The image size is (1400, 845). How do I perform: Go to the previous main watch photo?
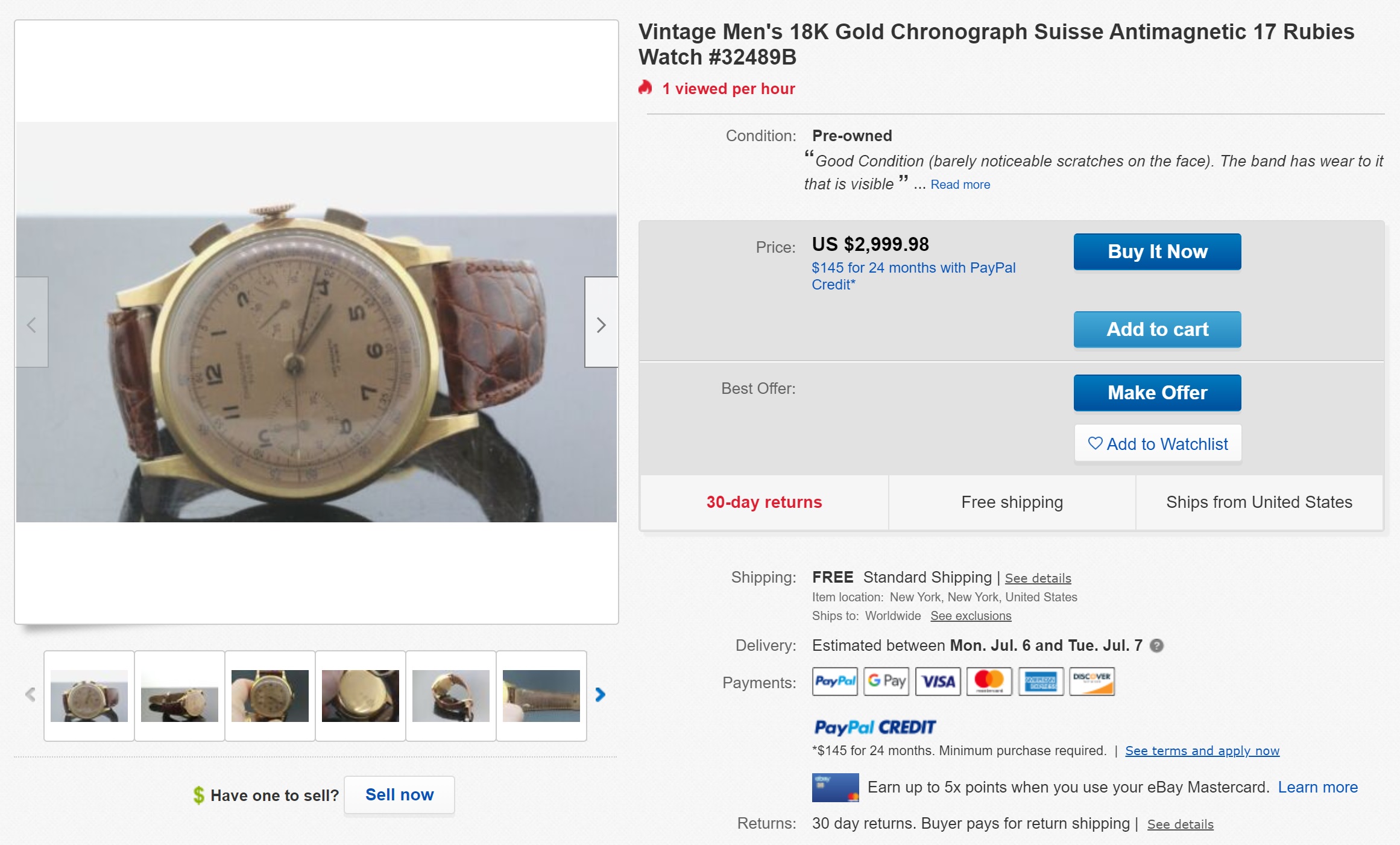32,324
